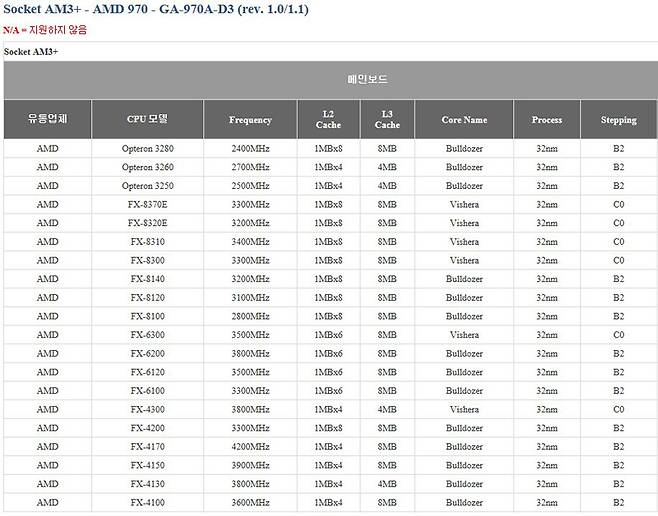
Task: Click the 2500MHz frequency of Opteron 3250
Action: coord(251,186)
